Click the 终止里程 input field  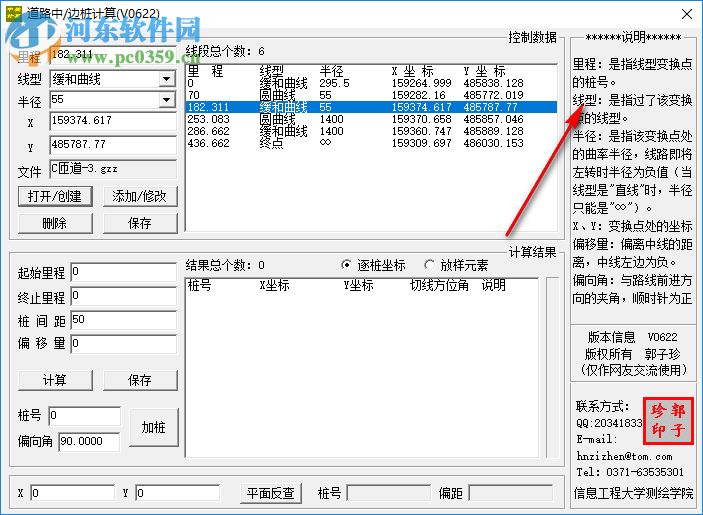point(124,296)
